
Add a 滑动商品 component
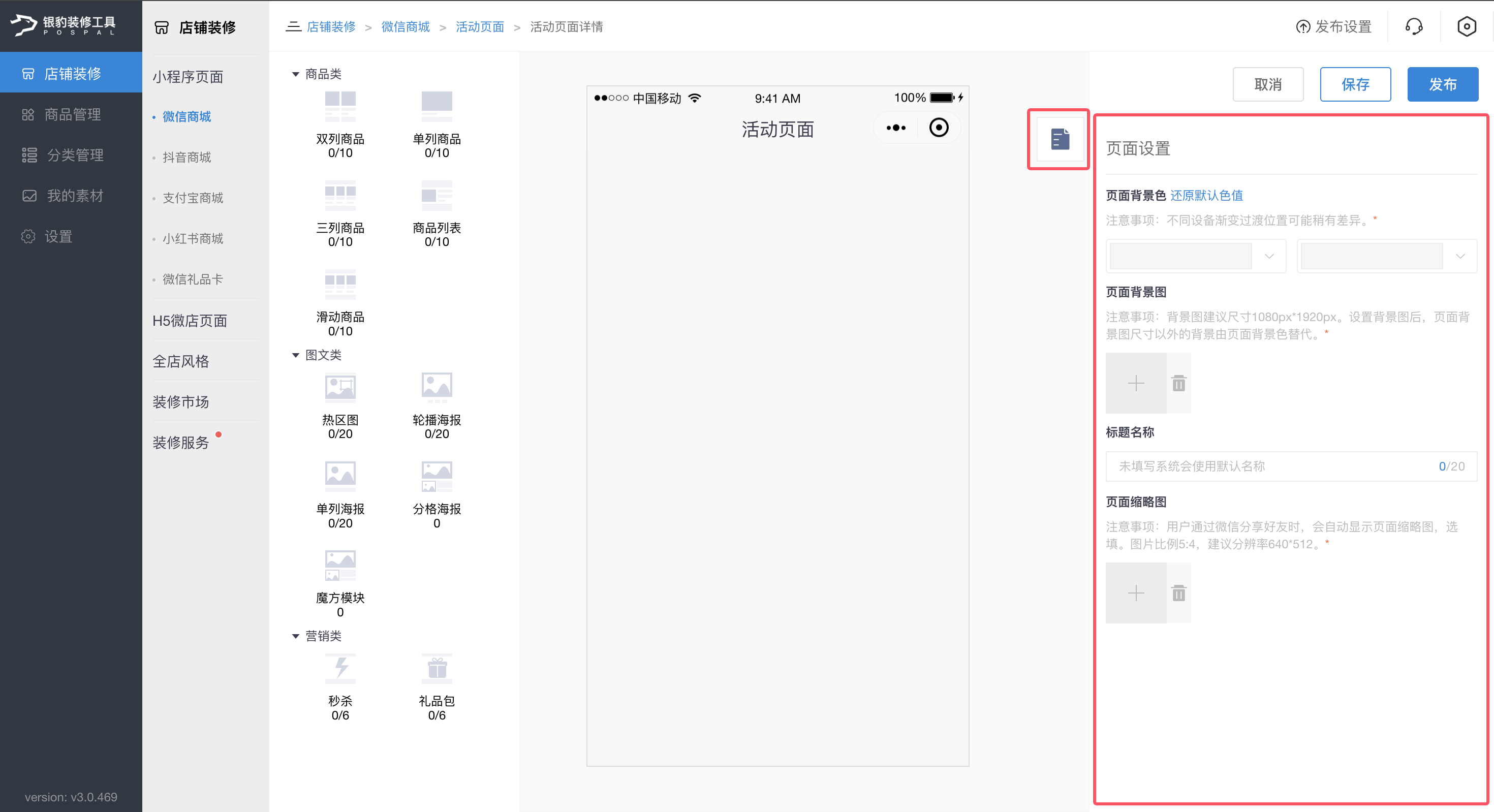[340, 303]
